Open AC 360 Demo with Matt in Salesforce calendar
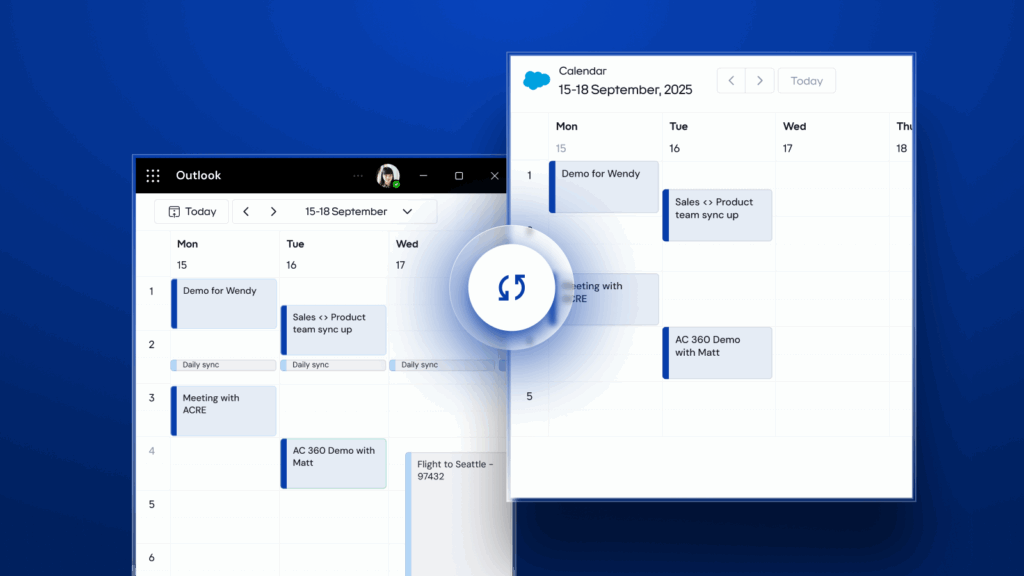Image resolution: width=1024 pixels, height=576 pixels. tap(716, 352)
